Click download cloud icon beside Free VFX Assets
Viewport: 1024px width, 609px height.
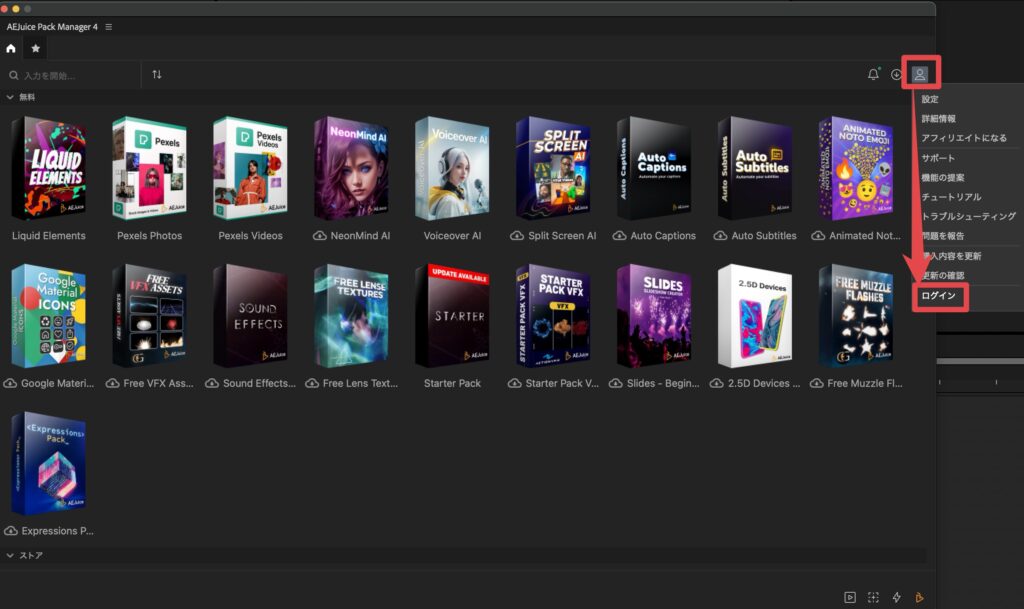[x=112, y=383]
